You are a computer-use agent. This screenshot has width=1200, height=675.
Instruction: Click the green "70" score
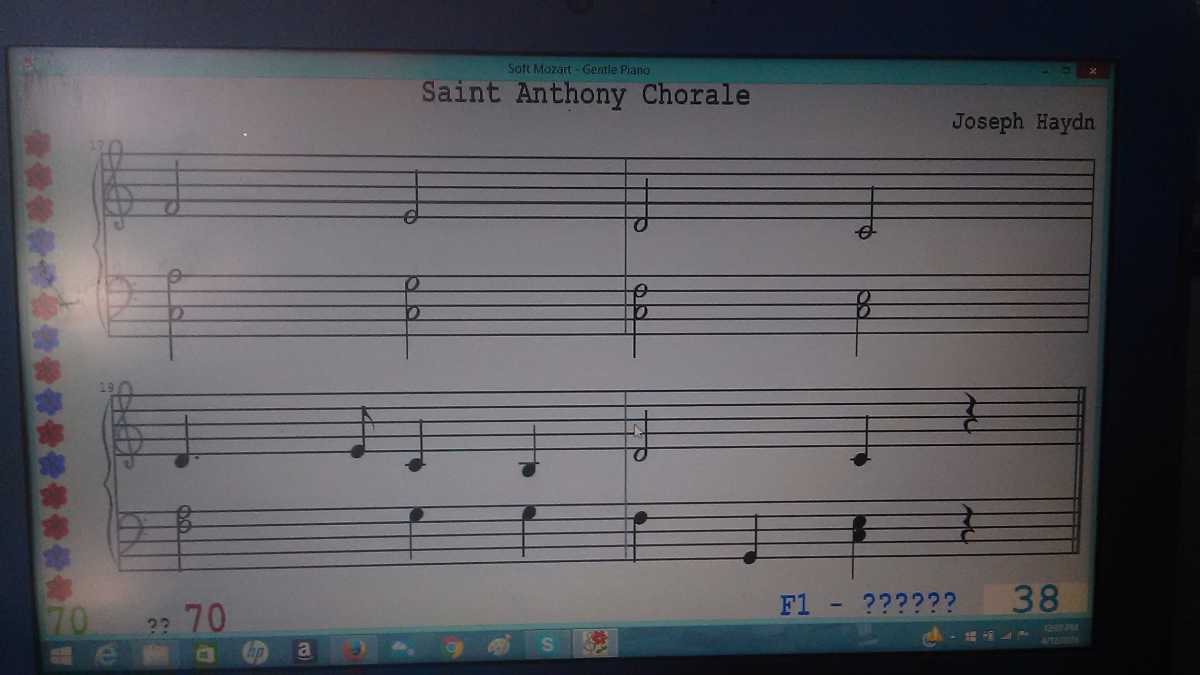pyautogui.click(x=67, y=621)
